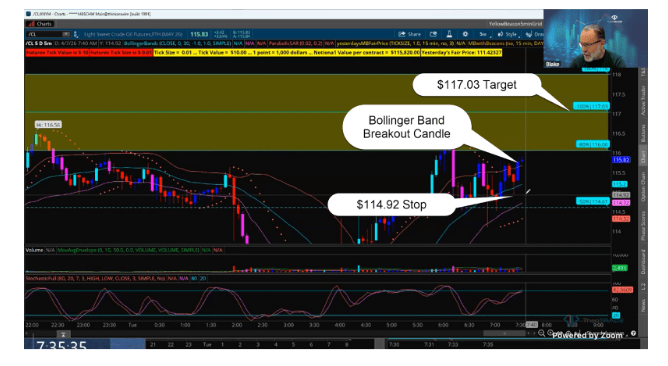
Task: Click the horizontal chart scrollbar thumb
Action: coord(505,333)
